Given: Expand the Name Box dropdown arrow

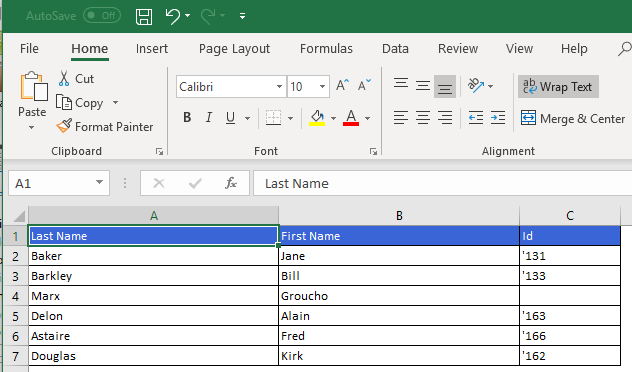Looking at the screenshot, I should pyautogui.click(x=99, y=183).
